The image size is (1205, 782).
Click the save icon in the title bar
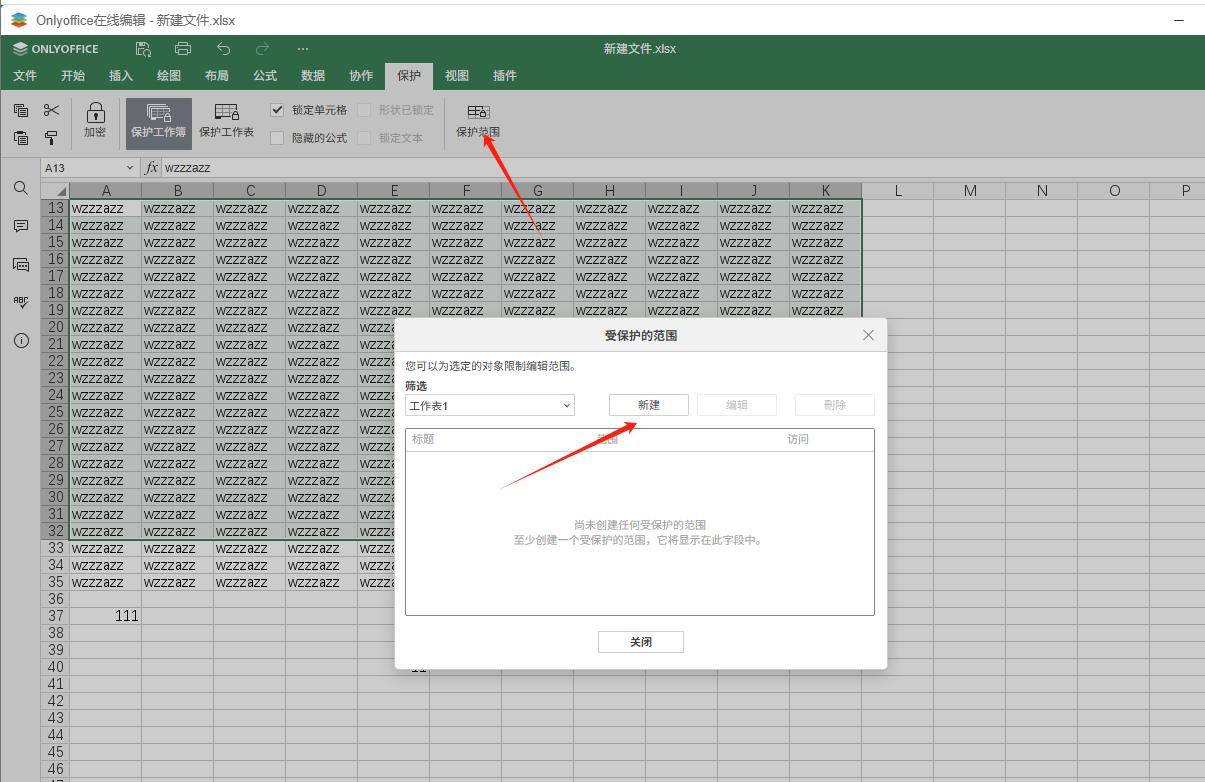[143, 48]
